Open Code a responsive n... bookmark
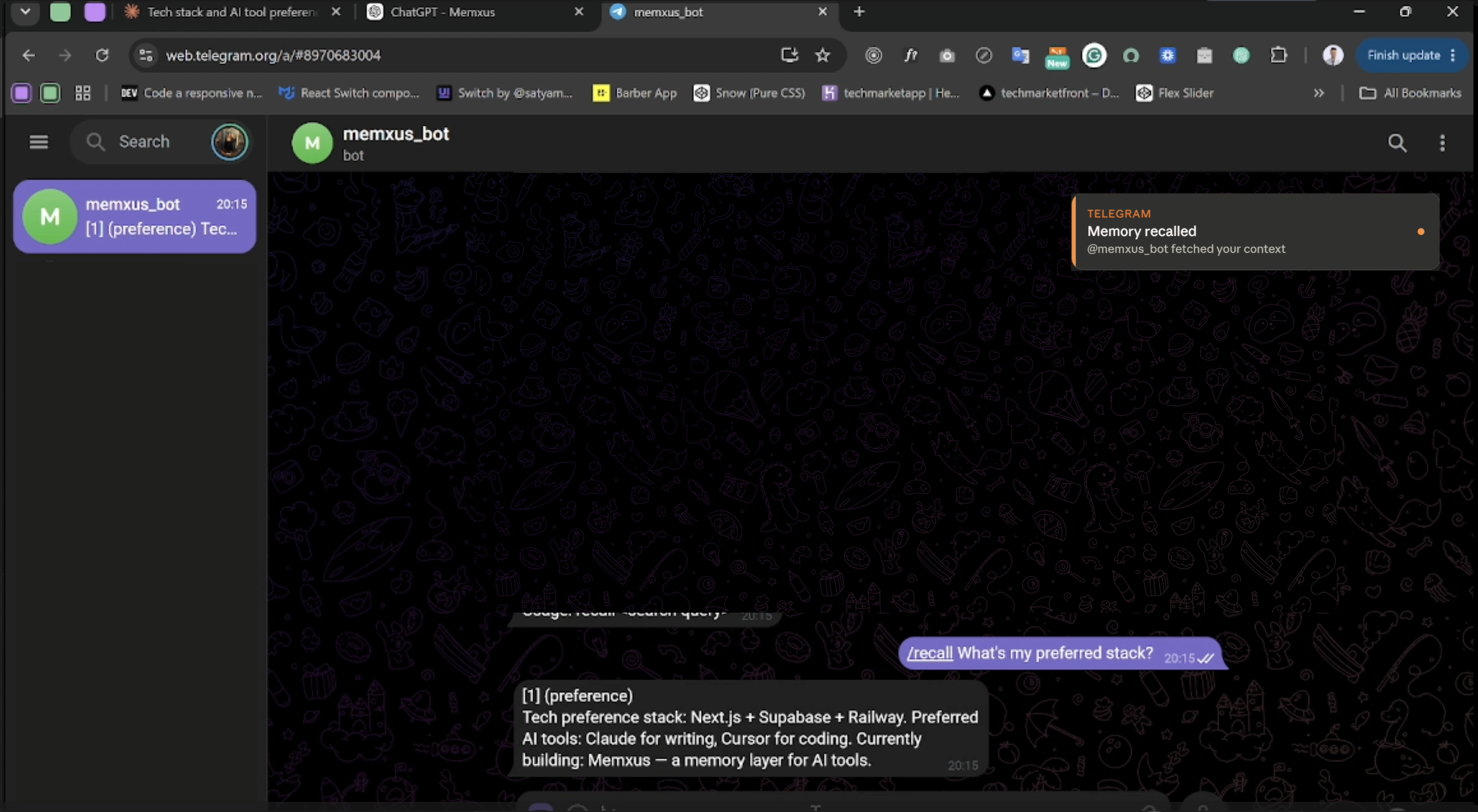1478x812 pixels. 191,93
